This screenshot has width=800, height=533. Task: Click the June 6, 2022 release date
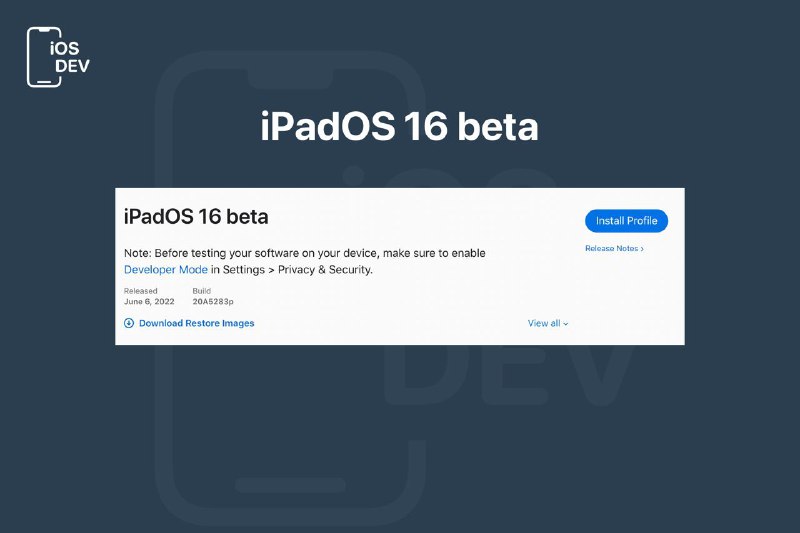point(149,301)
